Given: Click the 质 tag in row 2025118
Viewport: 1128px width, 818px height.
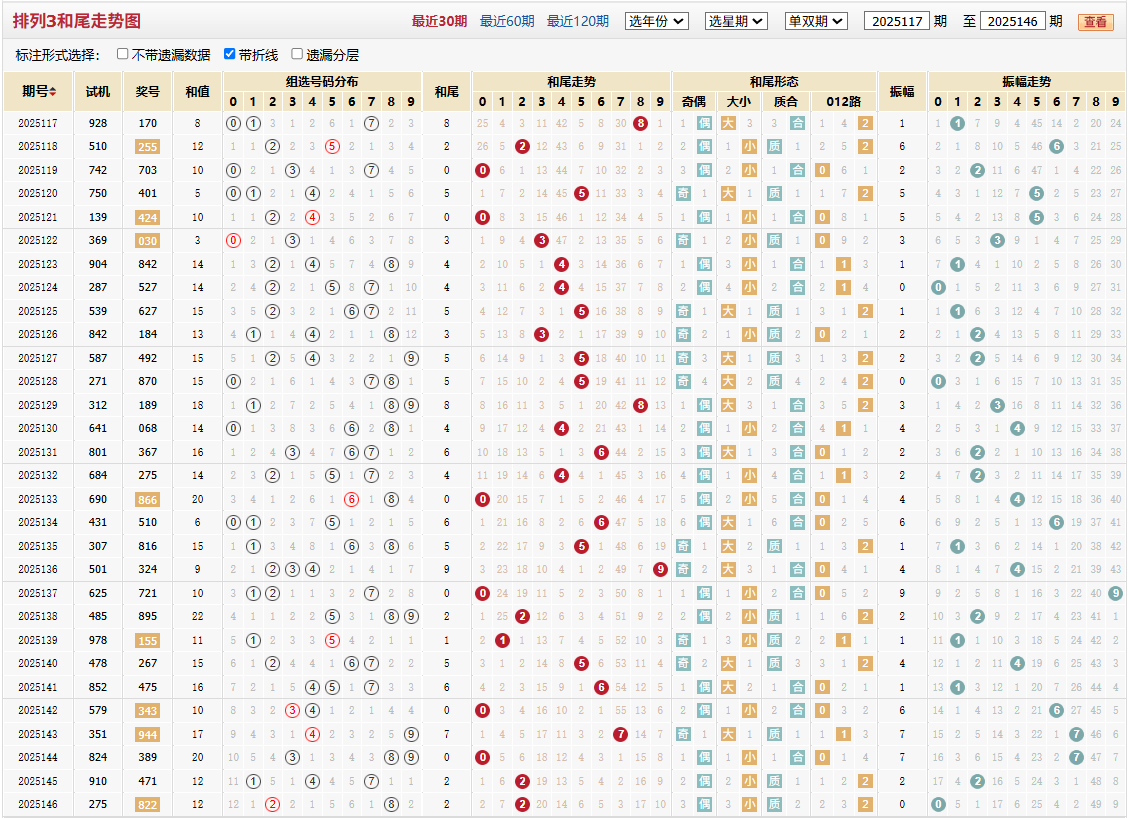Looking at the screenshot, I should tap(774, 147).
